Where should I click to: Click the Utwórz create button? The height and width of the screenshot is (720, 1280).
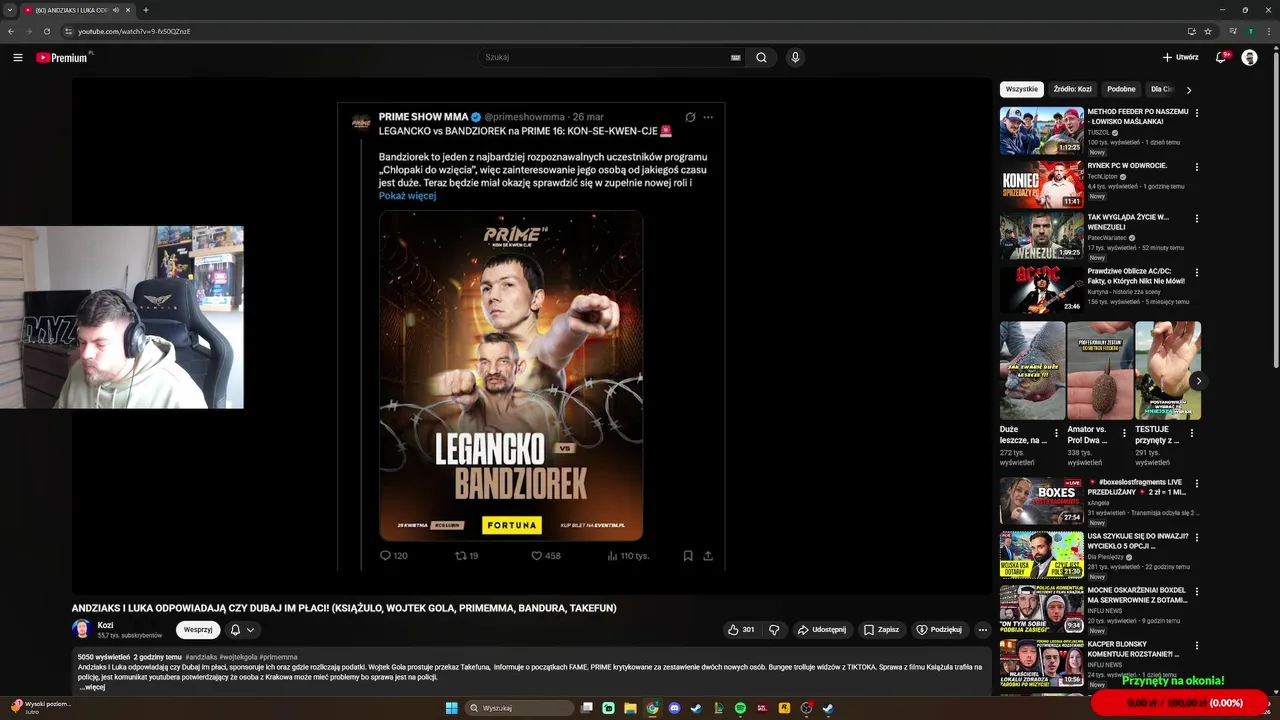[1180, 57]
